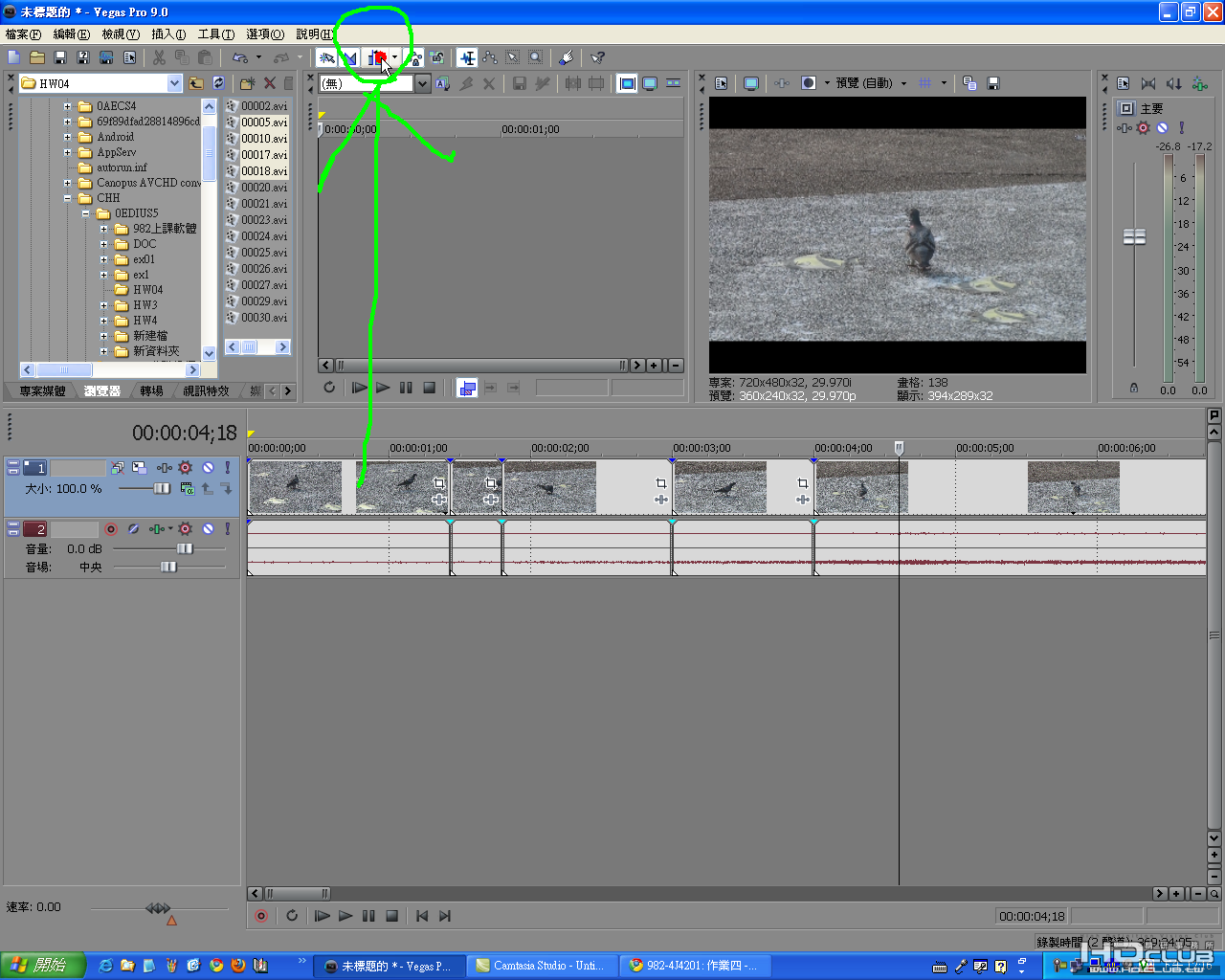Solo audio track 2
Screen dimensions: 1225x980
[227, 529]
